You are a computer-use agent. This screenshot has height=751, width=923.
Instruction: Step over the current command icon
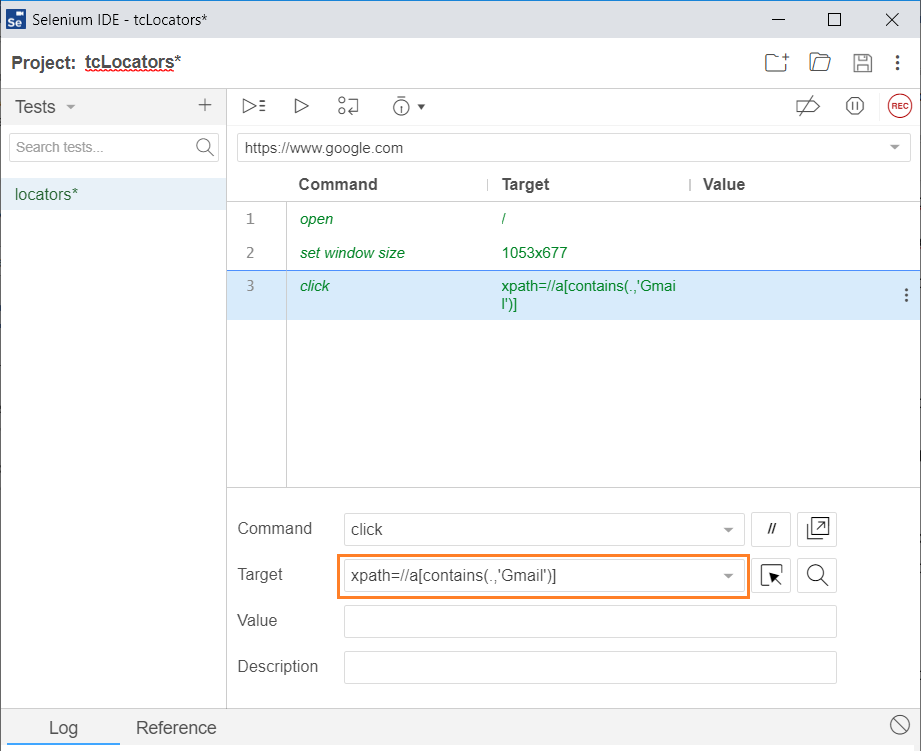point(348,106)
